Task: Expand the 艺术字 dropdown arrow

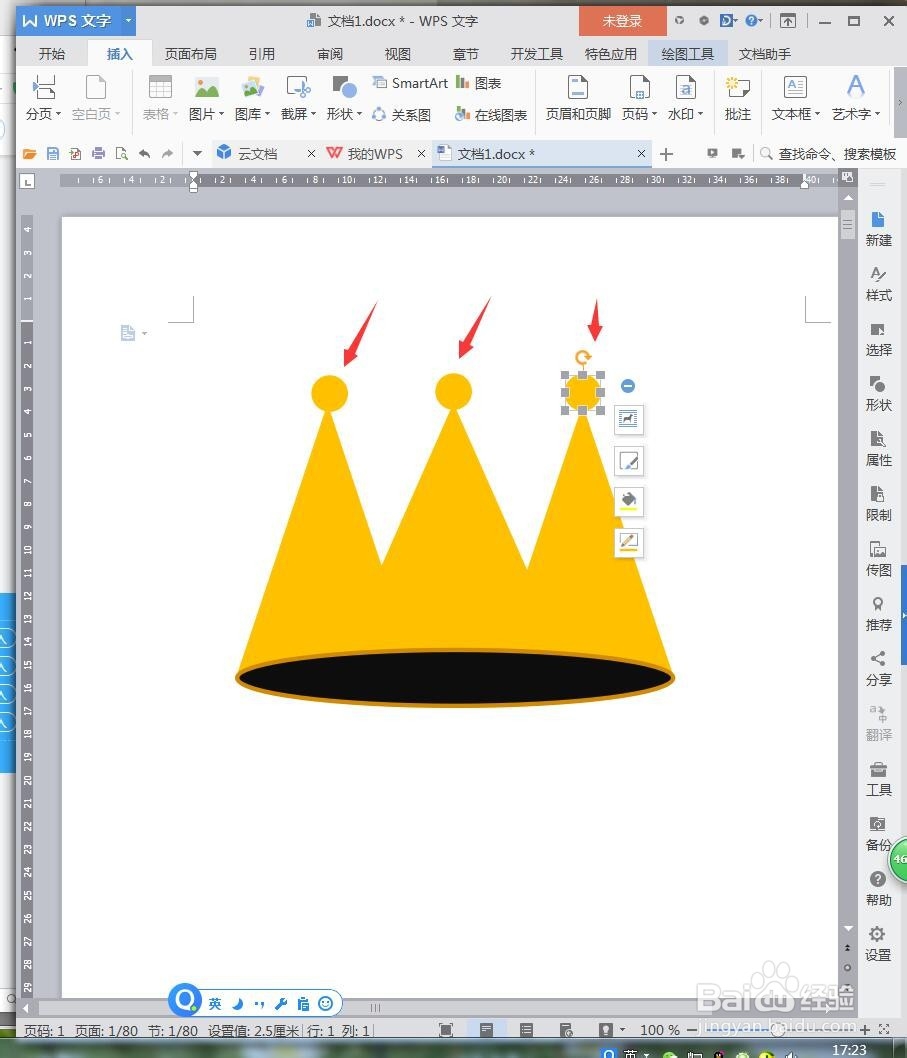Action: pyautogui.click(x=877, y=114)
